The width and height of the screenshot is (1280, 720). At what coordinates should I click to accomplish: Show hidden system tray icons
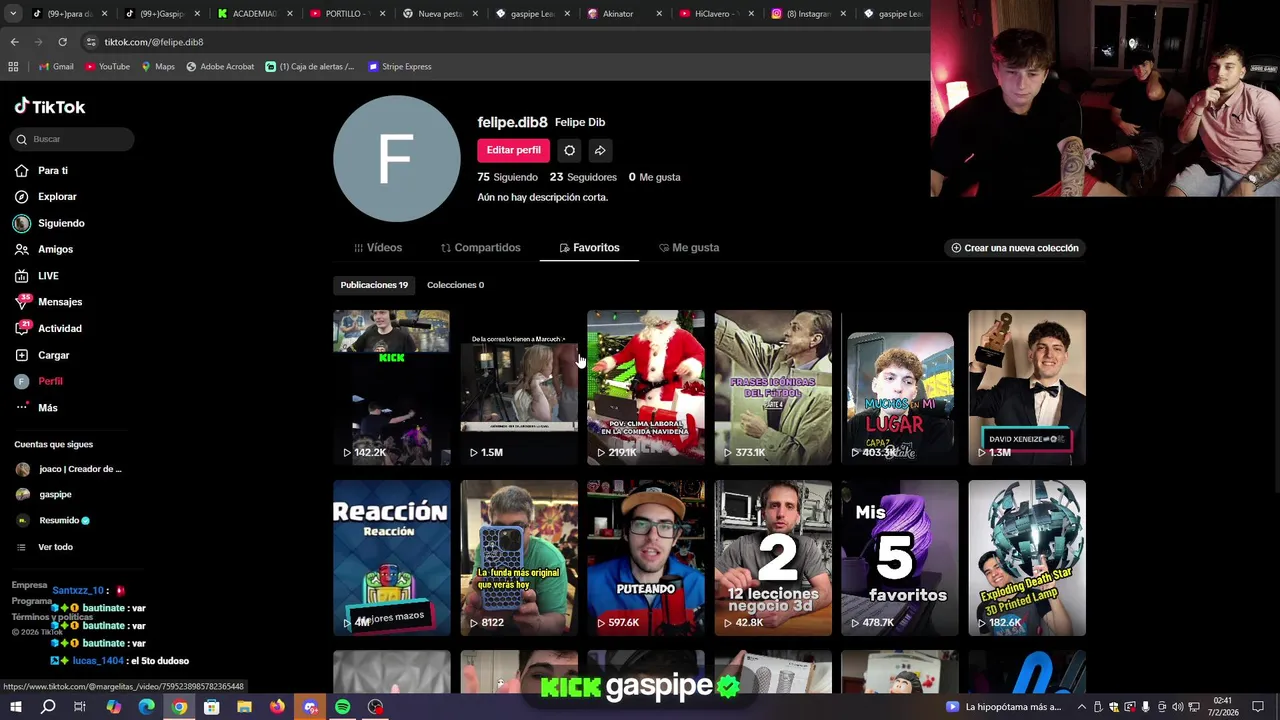tap(1081, 707)
